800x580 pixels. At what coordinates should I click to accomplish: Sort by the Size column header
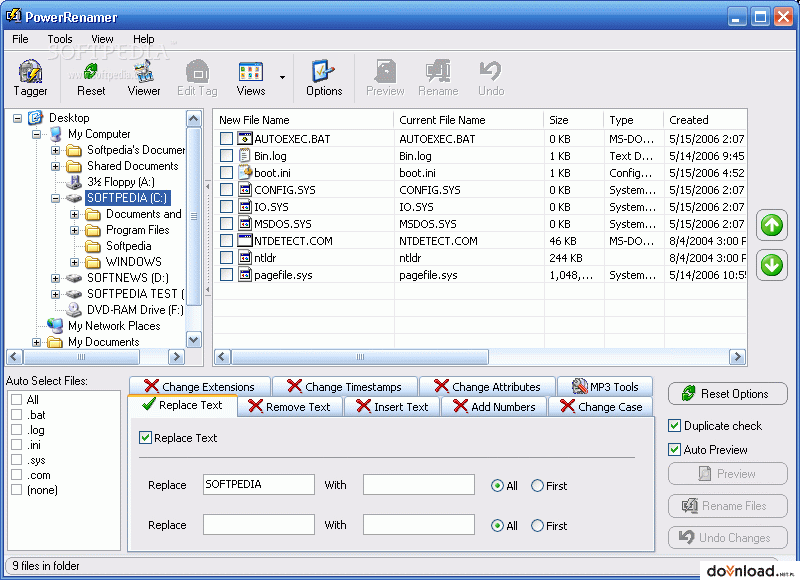click(x=573, y=120)
